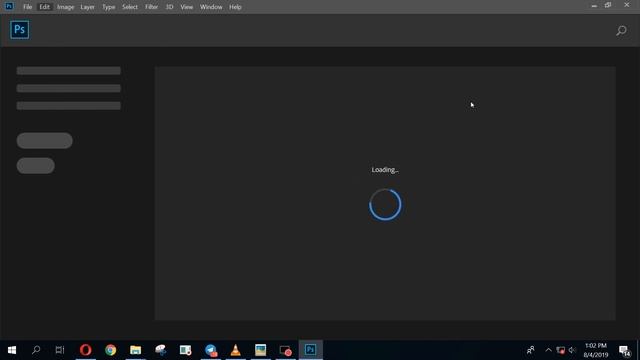
Task: Click the small Ps icon in title bar
Action: click(9, 6)
